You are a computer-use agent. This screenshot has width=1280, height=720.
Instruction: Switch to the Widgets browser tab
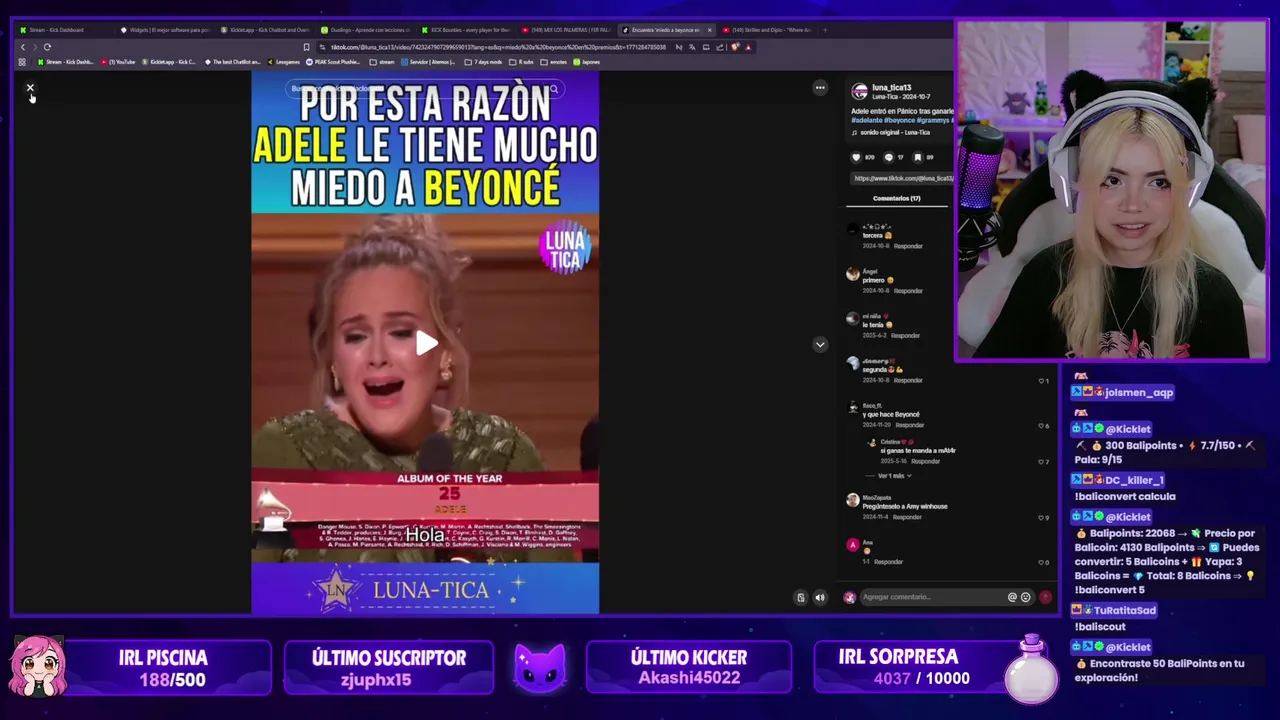(166, 30)
